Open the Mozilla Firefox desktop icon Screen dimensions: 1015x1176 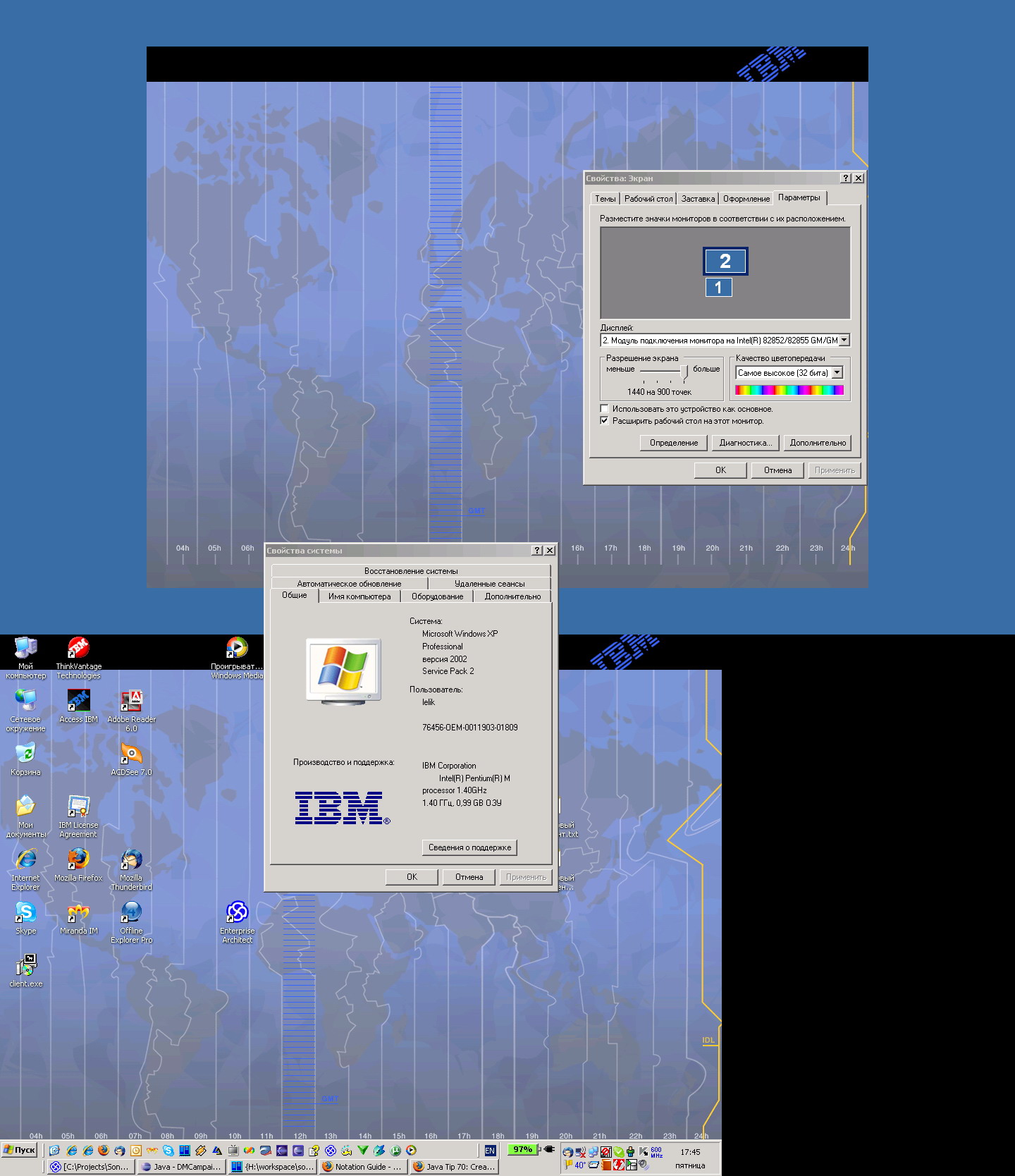(x=78, y=860)
